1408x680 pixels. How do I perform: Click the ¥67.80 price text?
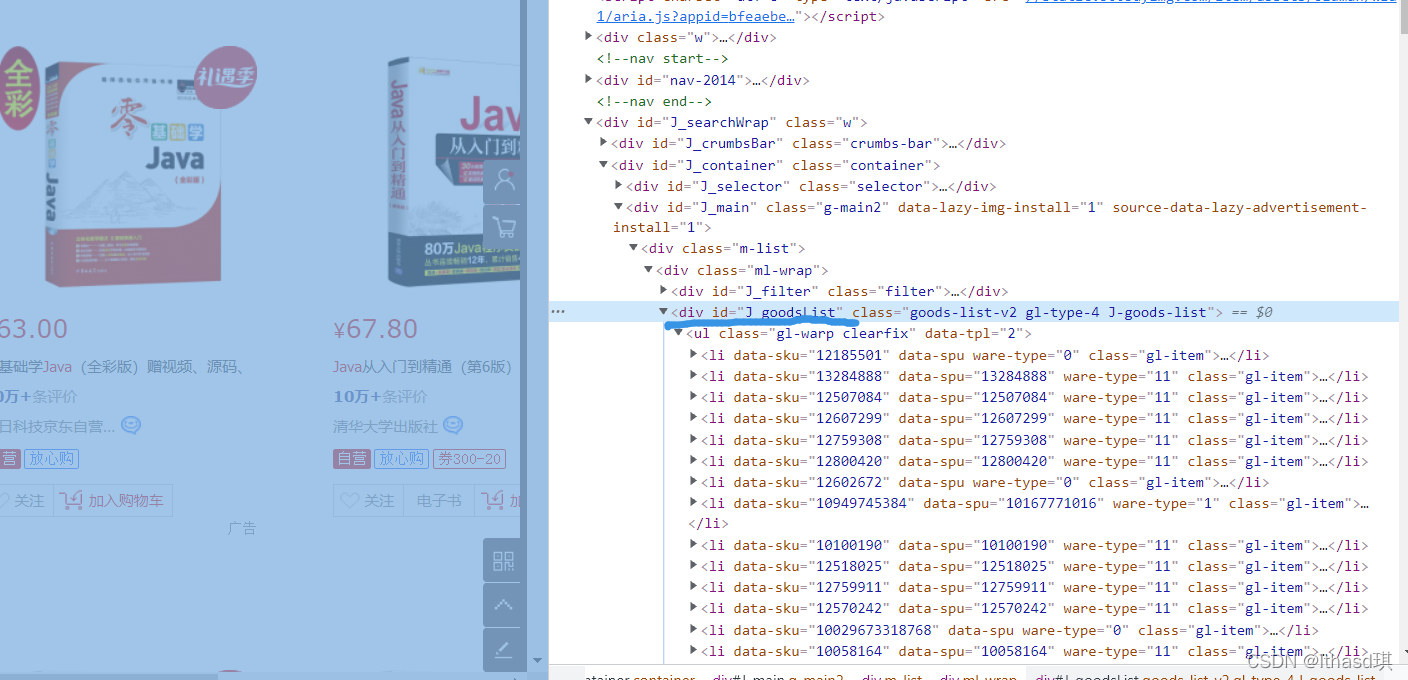(375, 329)
